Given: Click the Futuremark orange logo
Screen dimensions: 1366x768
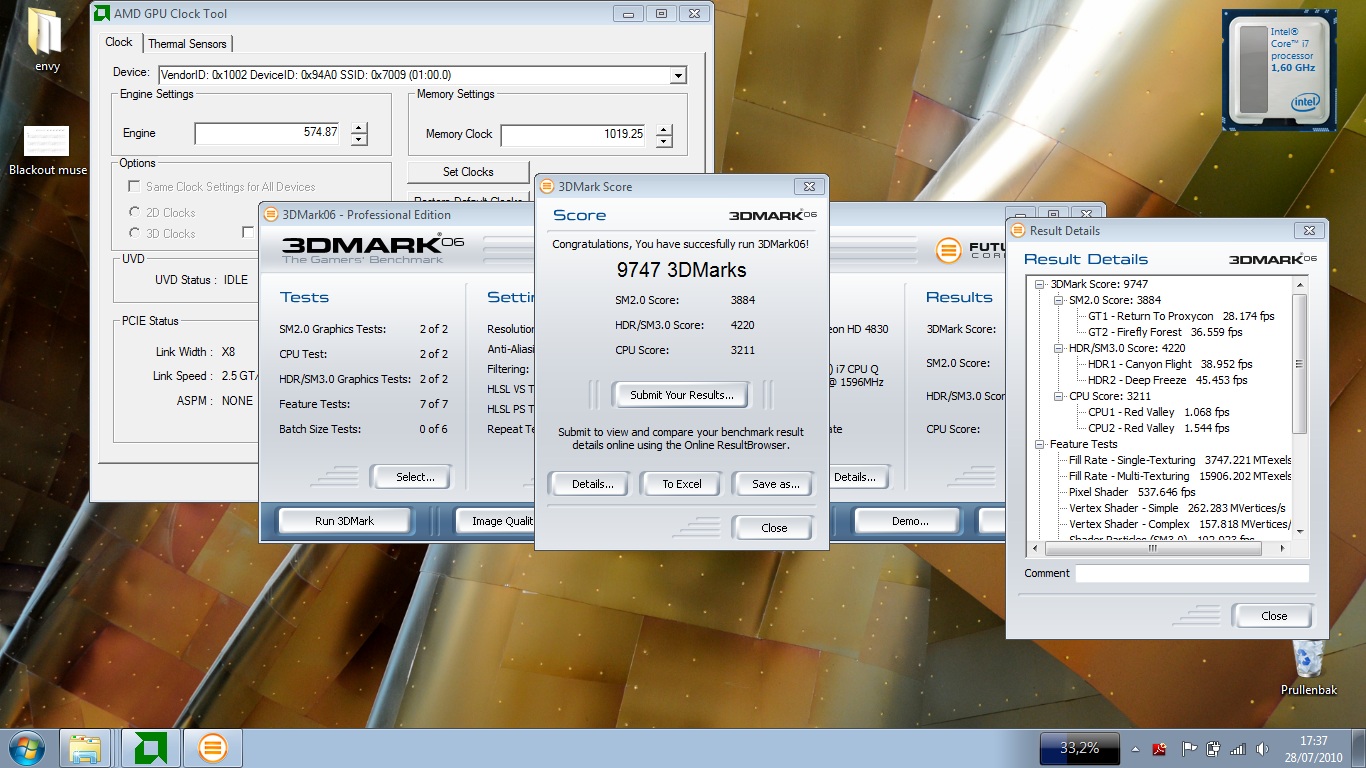Looking at the screenshot, I should click(949, 251).
